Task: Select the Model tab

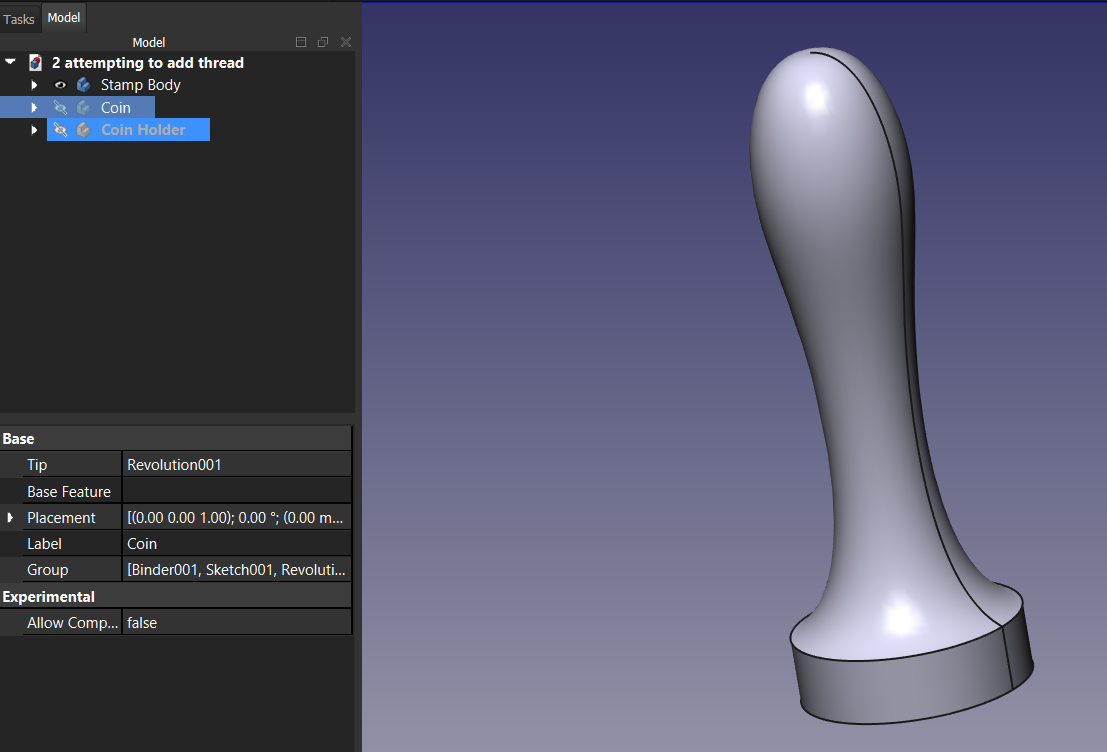Action: point(64,18)
